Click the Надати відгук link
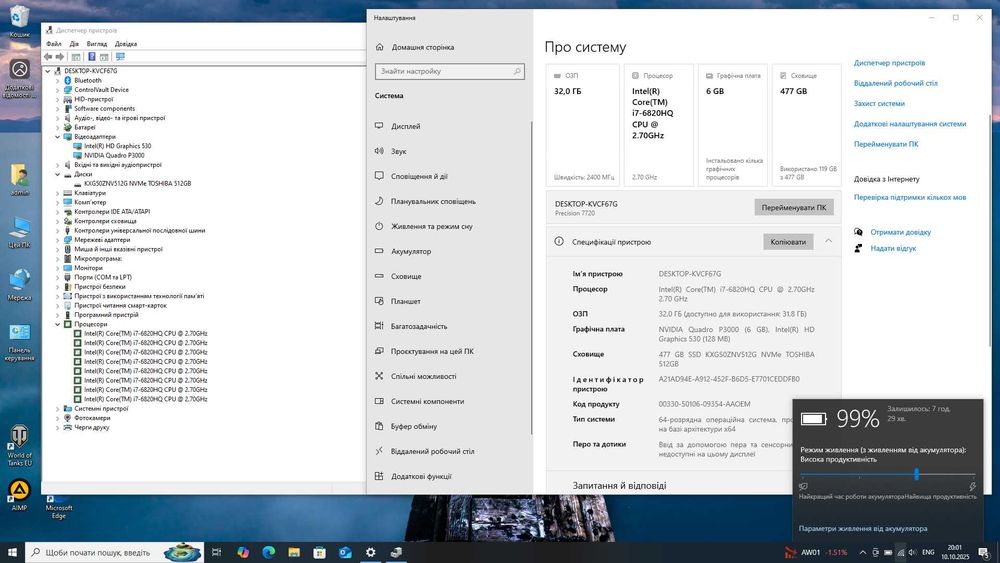Screen dimensions: 1000x563 (893, 248)
